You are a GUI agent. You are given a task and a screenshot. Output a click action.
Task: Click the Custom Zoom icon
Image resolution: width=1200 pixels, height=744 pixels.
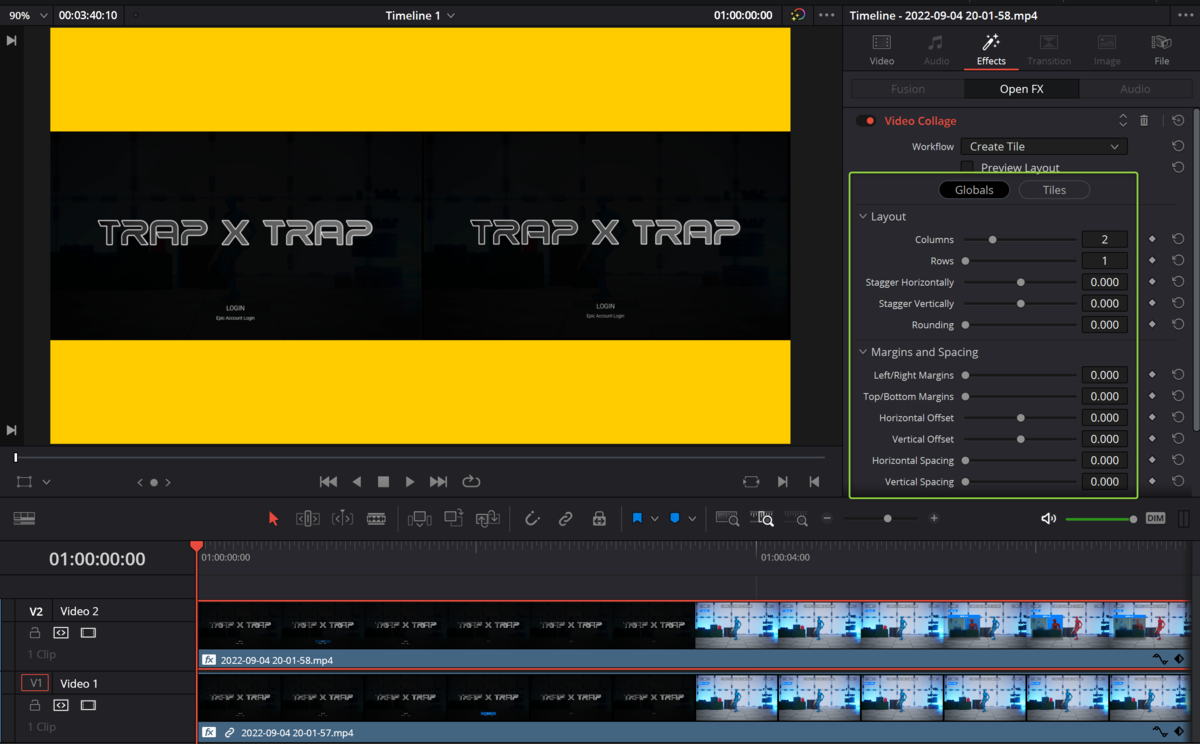pos(796,518)
